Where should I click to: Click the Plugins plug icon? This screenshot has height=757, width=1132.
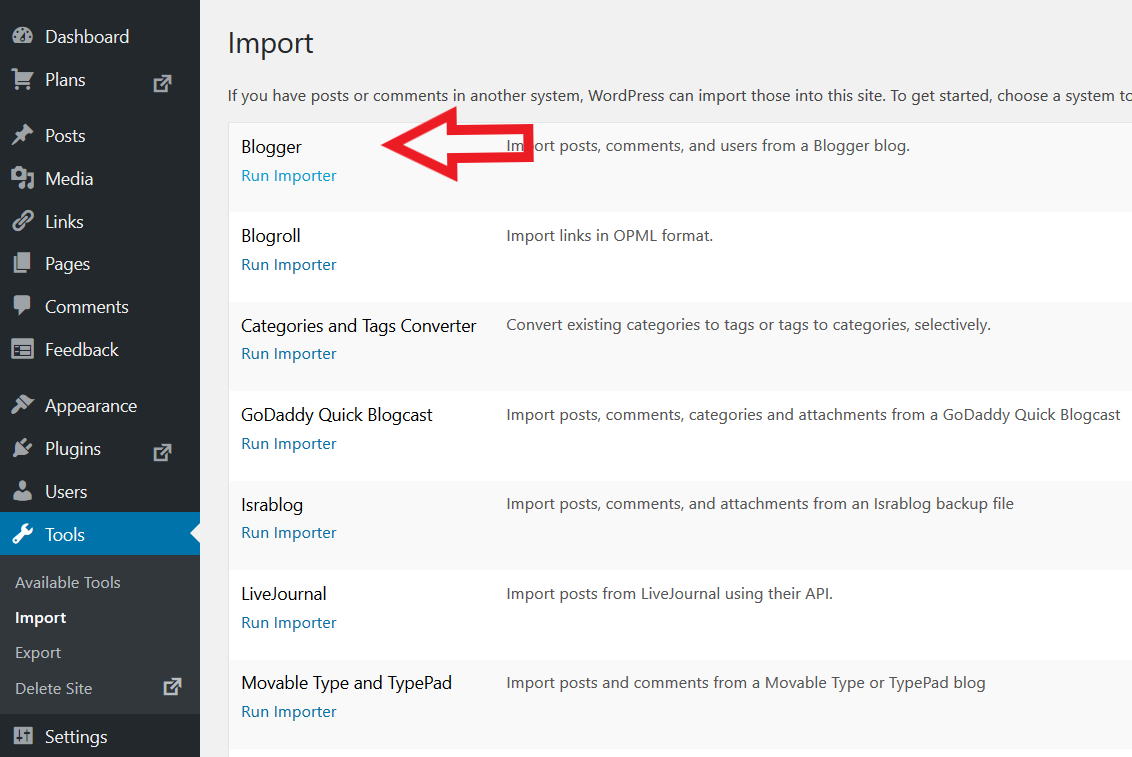(22, 448)
